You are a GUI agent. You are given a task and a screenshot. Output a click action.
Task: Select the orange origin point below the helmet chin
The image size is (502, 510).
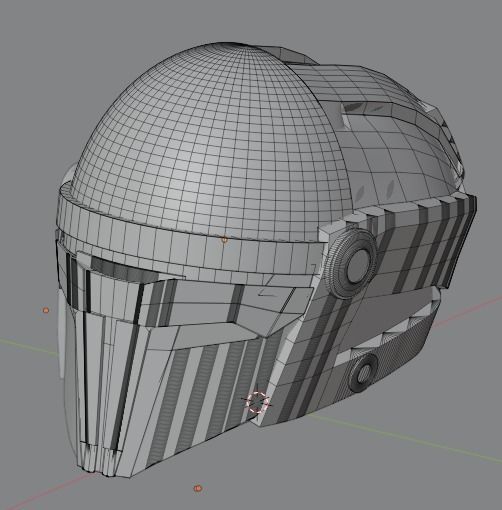198,488
